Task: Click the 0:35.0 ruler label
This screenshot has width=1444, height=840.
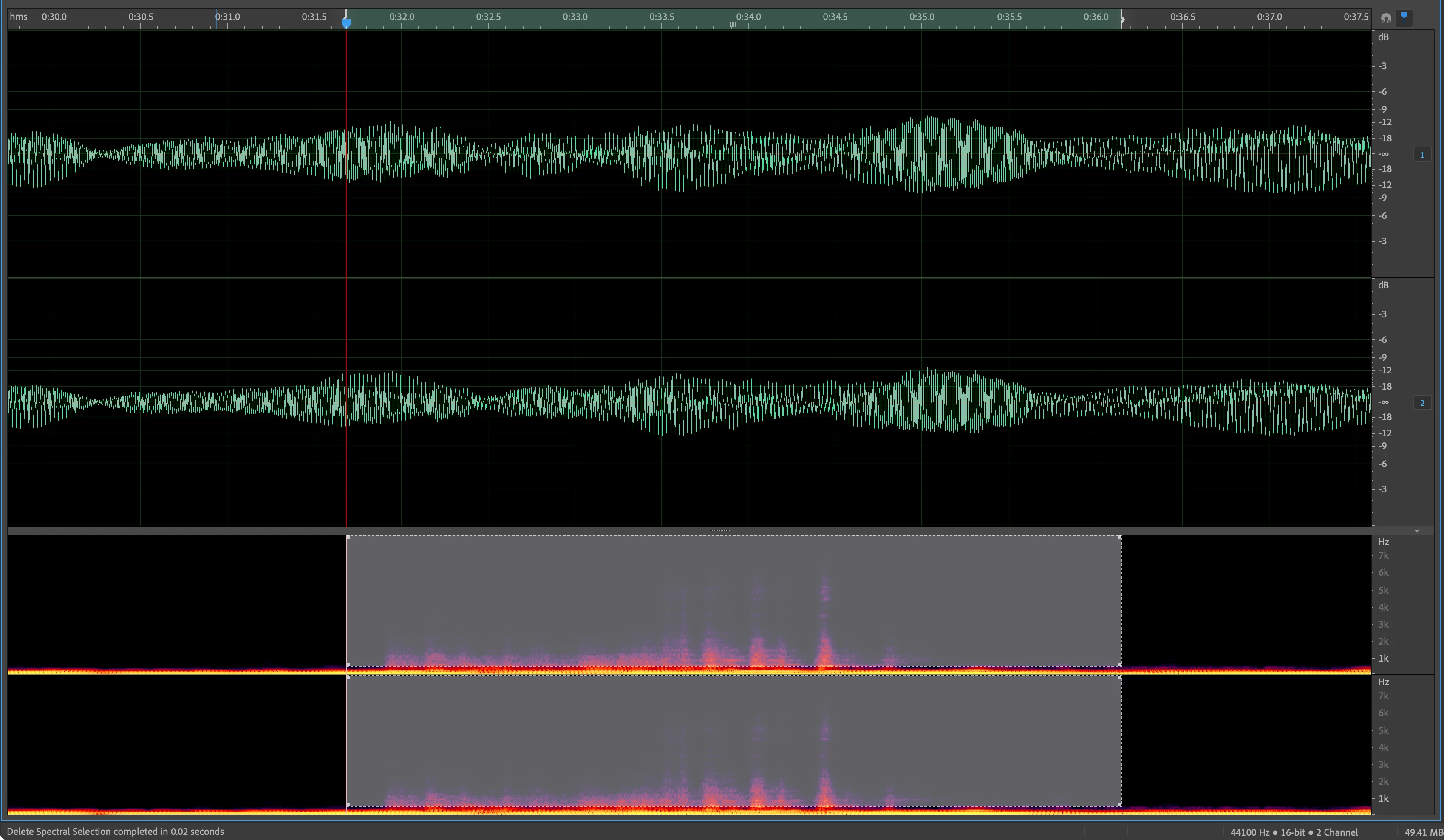Action: [922, 17]
